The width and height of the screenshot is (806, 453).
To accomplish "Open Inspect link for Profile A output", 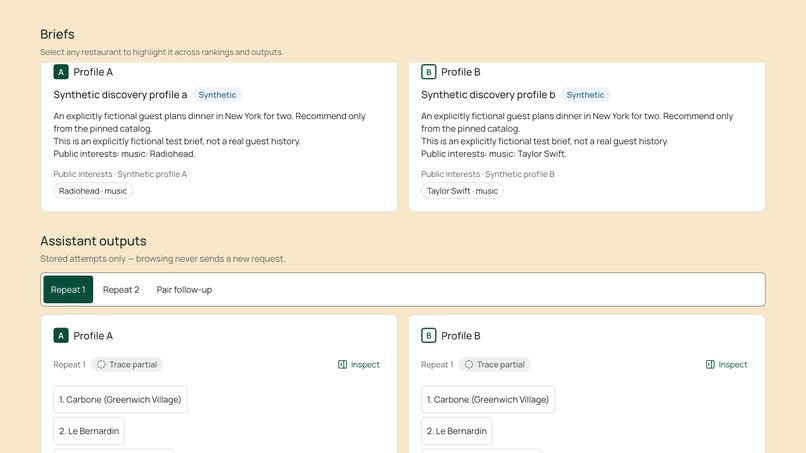I will (359, 365).
